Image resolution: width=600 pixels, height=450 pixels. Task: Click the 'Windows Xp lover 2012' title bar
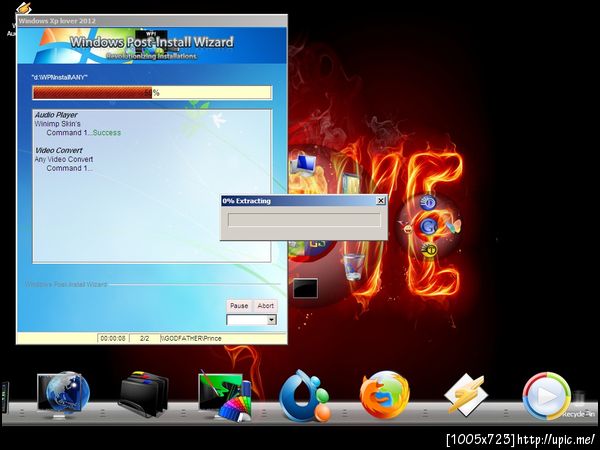(152, 21)
